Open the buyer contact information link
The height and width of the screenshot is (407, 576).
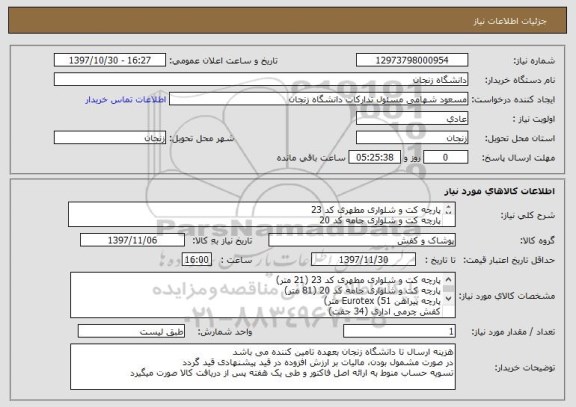[x=126, y=100]
